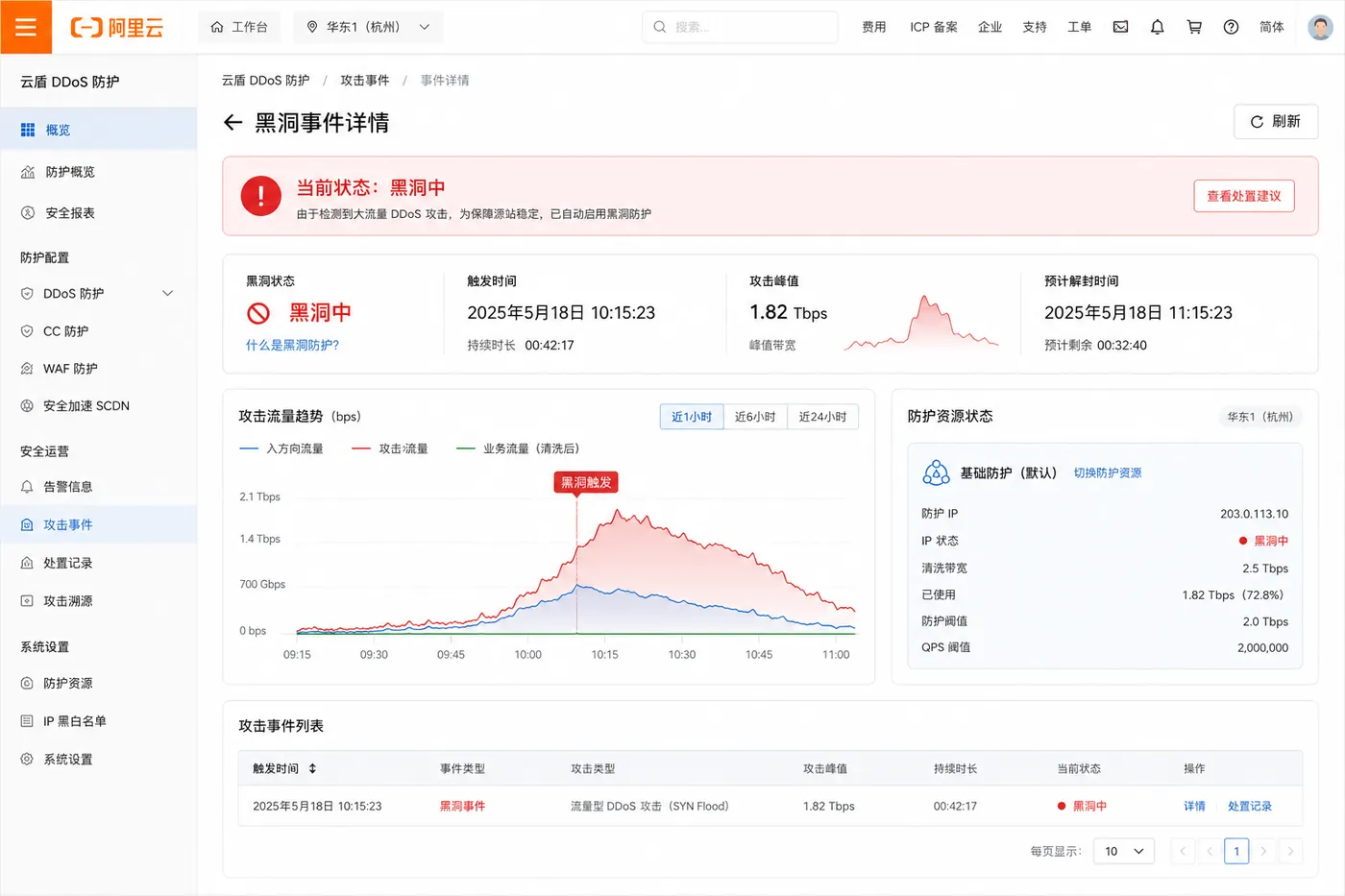Open the notification bell icon
Screen dimensions: 1345x896
pos(1158,27)
